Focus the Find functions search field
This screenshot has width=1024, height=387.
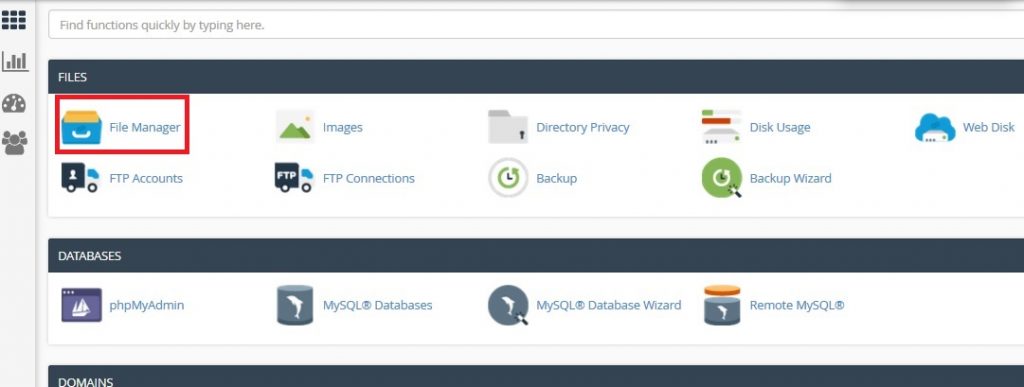[x=536, y=25]
